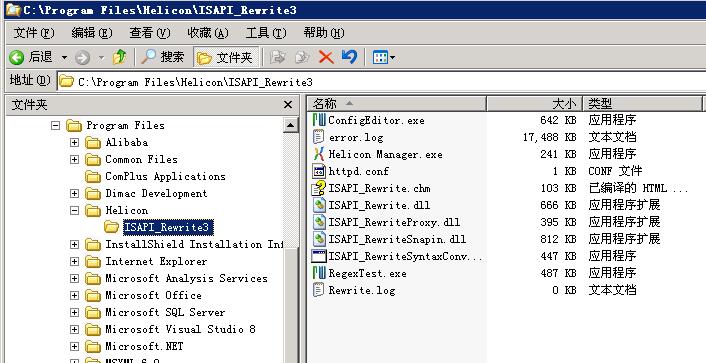The height and width of the screenshot is (363, 706).
Task: Click the green Back arrow icon
Action: [17, 57]
